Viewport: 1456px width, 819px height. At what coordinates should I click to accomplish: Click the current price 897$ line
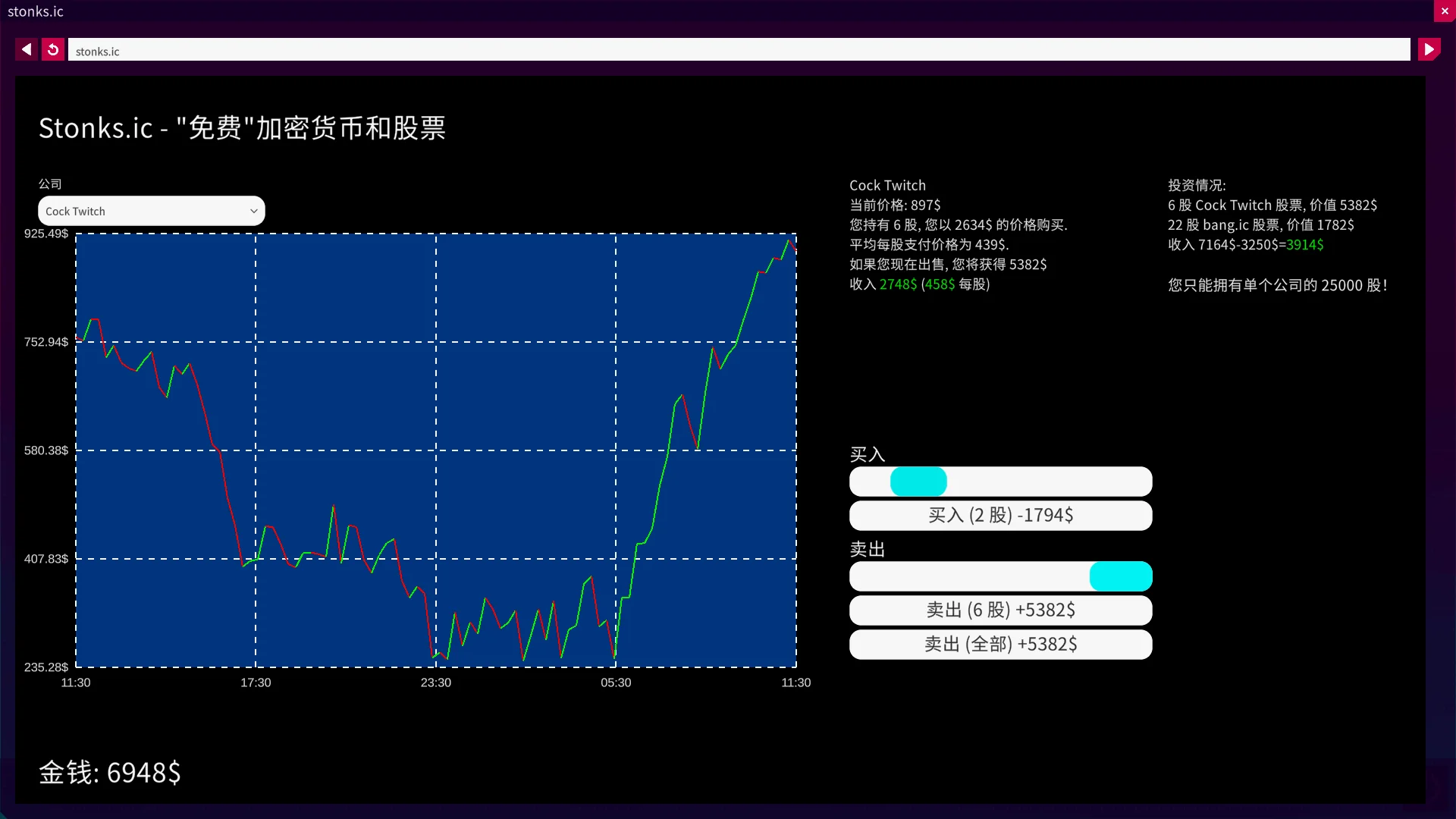pyautogui.click(x=895, y=206)
